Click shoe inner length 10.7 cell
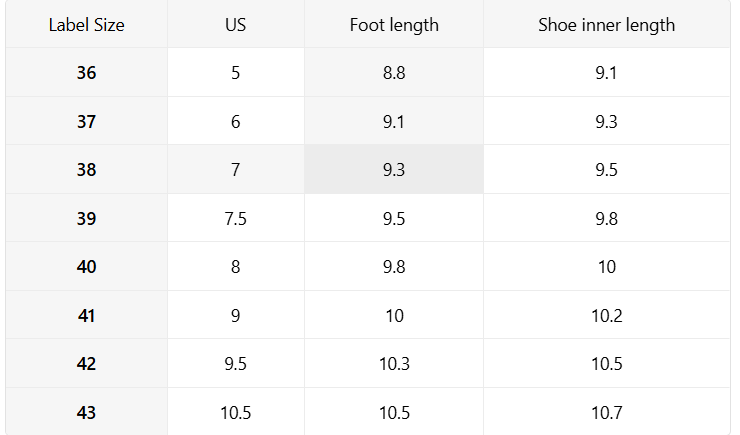The height and width of the screenshot is (435, 740). point(606,413)
